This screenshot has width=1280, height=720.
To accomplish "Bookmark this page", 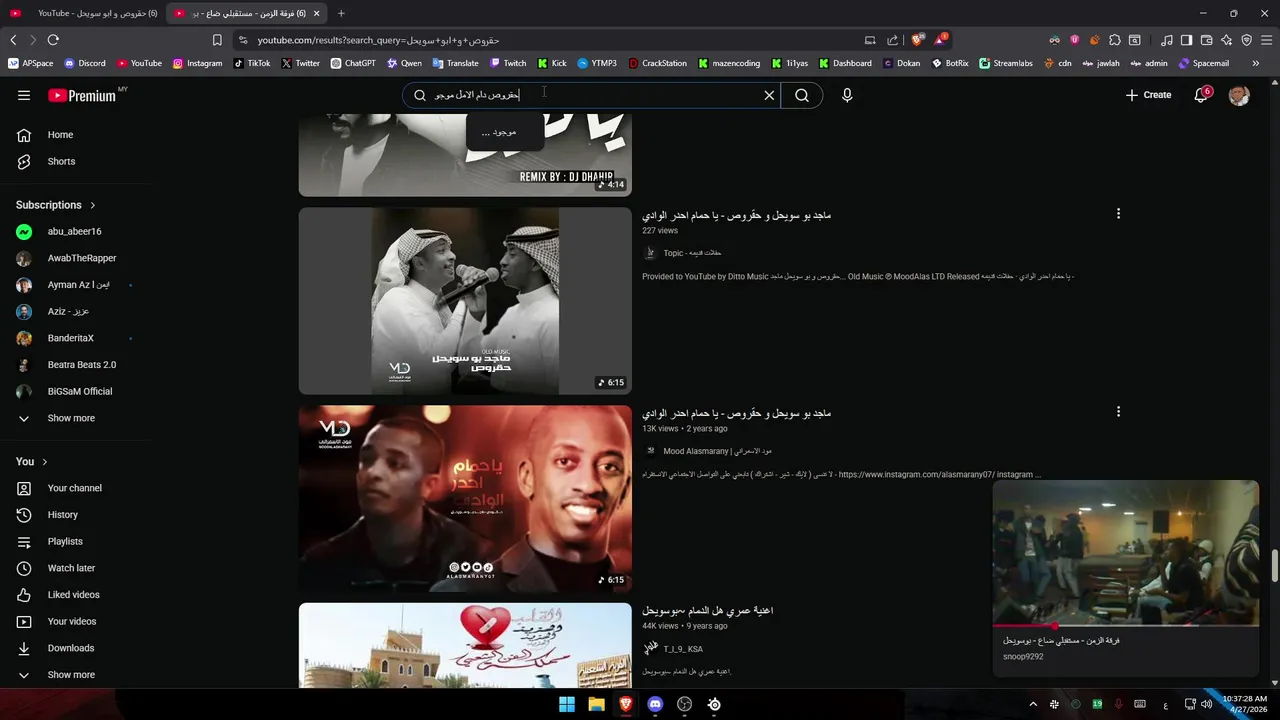I will click(x=217, y=40).
